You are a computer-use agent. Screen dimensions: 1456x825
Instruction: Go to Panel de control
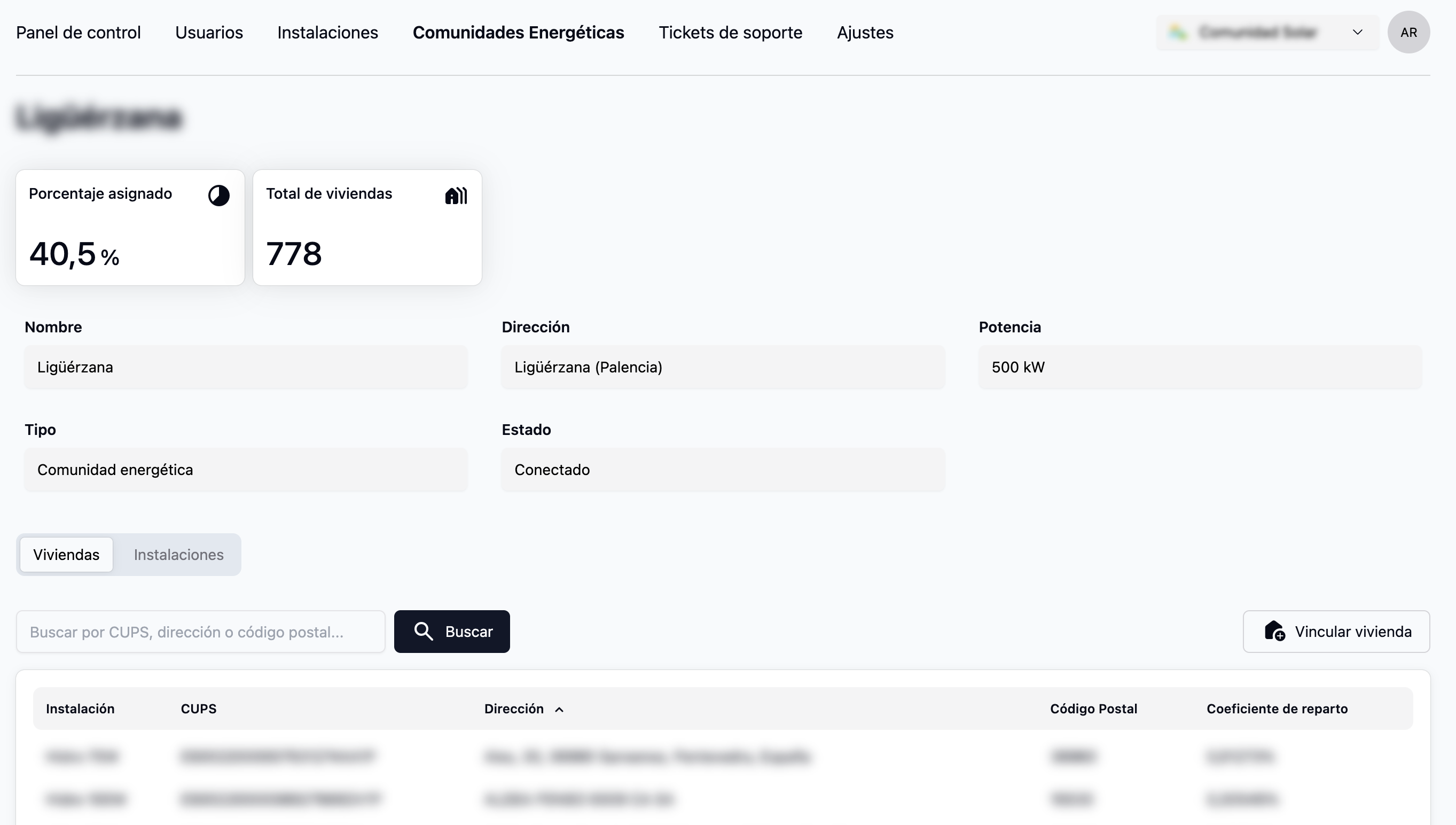pyautogui.click(x=78, y=32)
